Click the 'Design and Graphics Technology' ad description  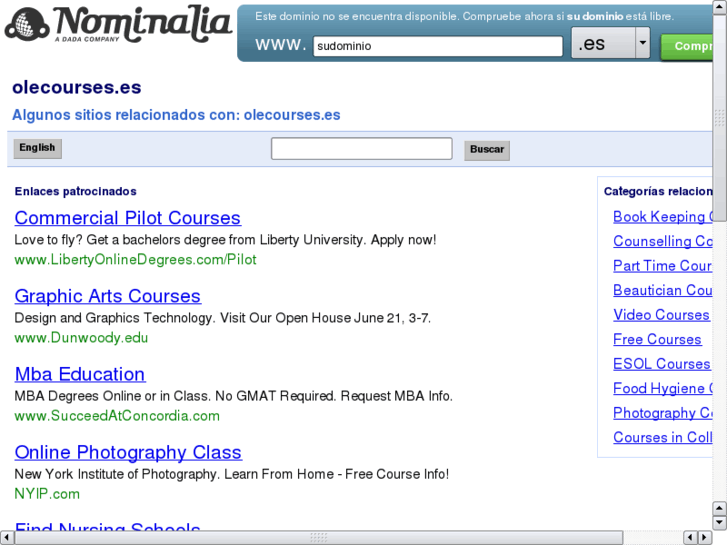(223, 318)
